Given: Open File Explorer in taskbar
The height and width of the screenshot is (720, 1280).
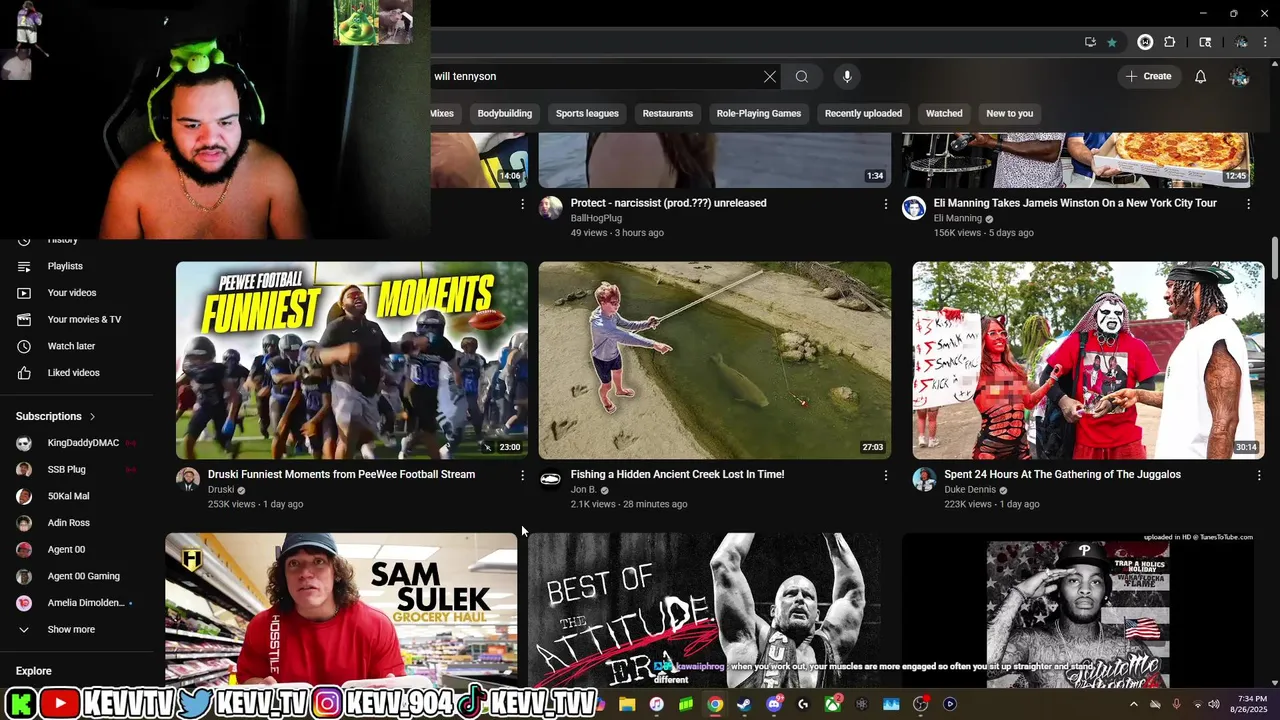Looking at the screenshot, I should click(627, 704).
